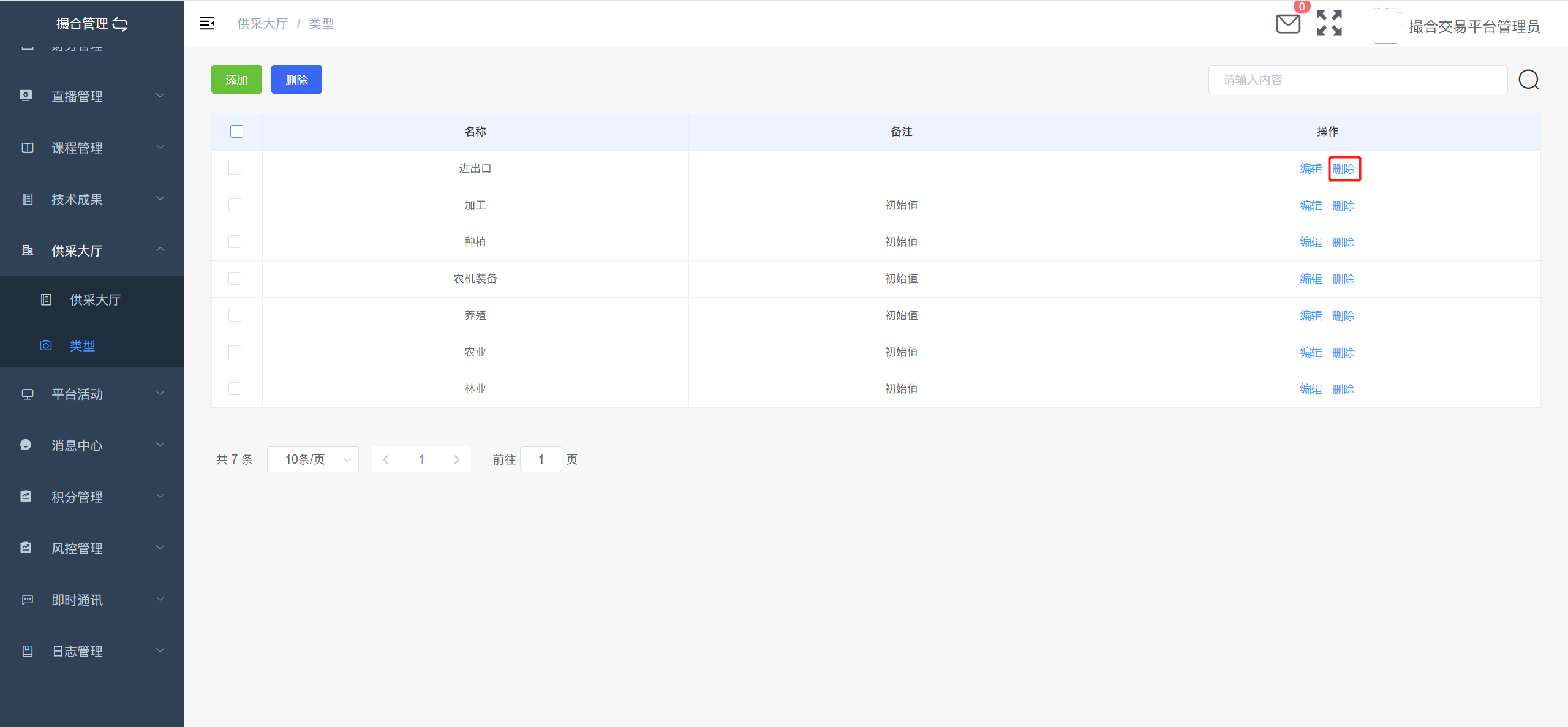Check the 进出口 row checkbox
The width and height of the screenshot is (1568, 727).
pos(235,168)
